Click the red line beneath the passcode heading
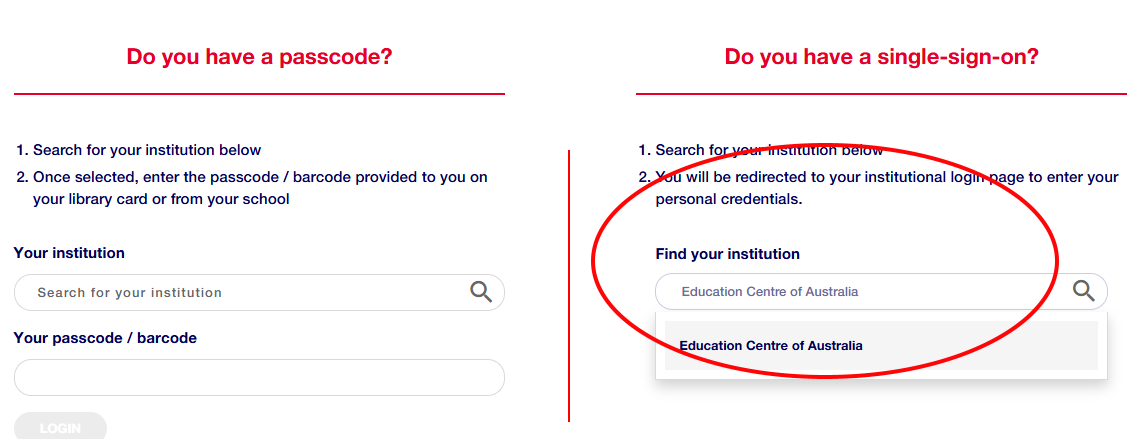The height and width of the screenshot is (439, 1142). (259, 94)
